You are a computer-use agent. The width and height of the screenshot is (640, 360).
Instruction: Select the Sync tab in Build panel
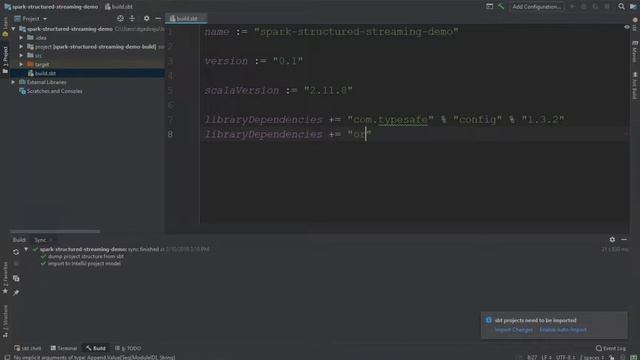pyautogui.click(x=40, y=240)
